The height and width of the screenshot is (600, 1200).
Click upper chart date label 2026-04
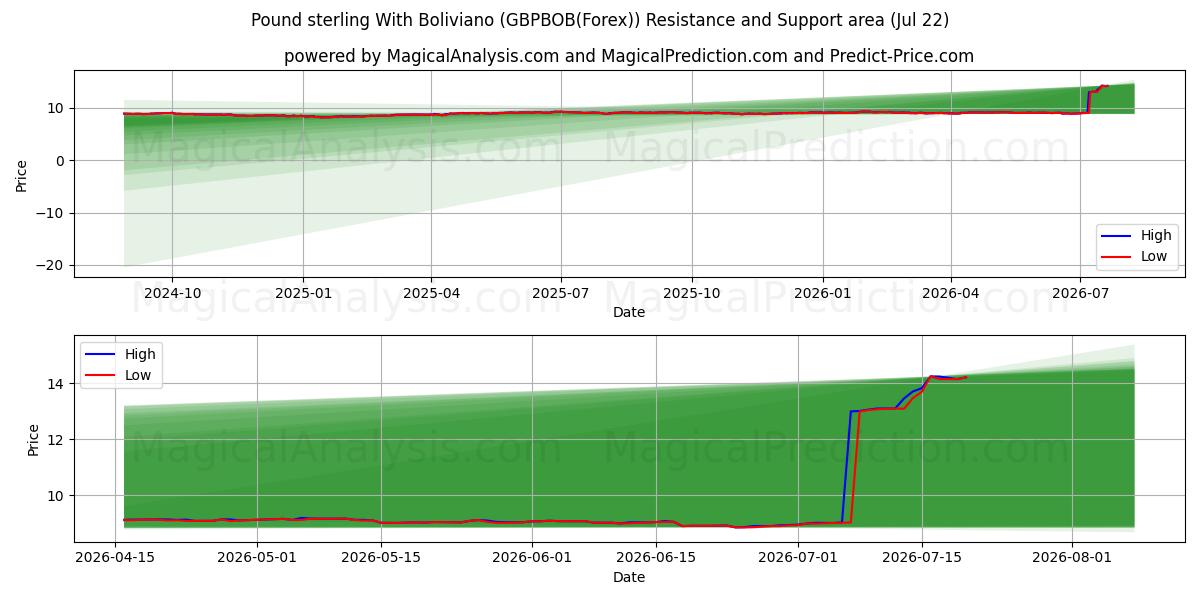[951, 293]
